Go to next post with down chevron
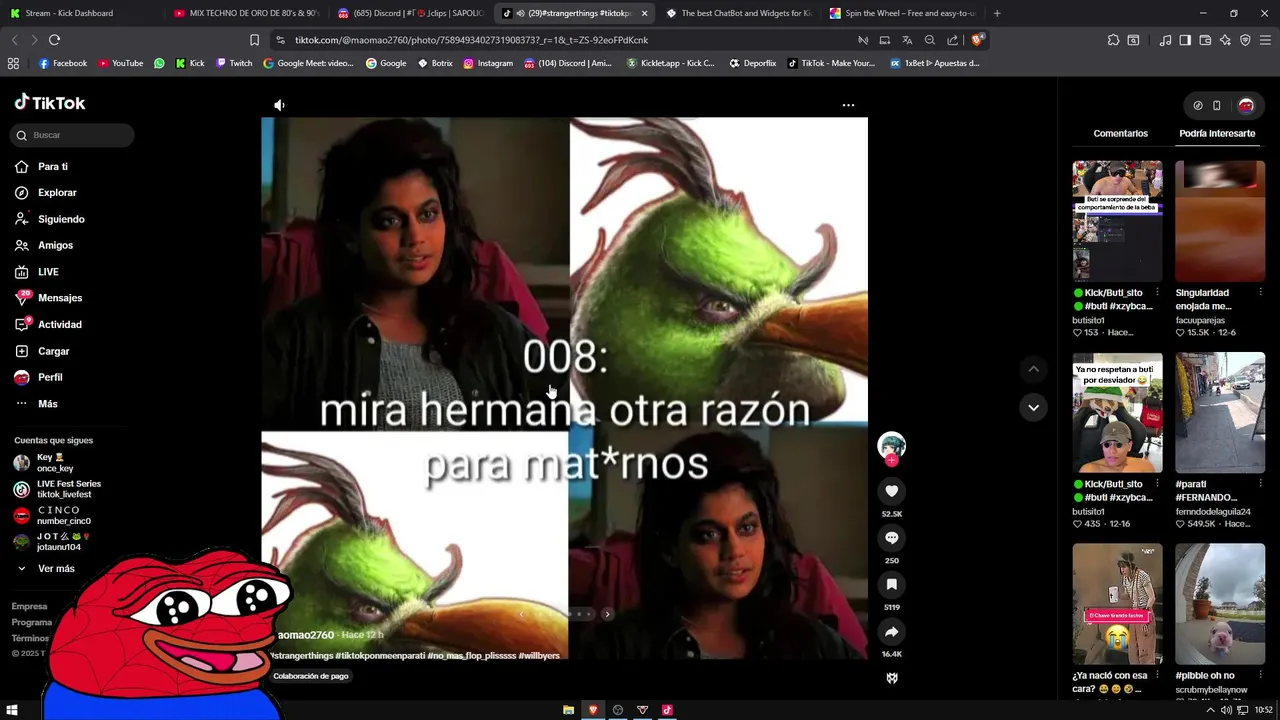The height and width of the screenshot is (720, 1280). pos(1033,407)
